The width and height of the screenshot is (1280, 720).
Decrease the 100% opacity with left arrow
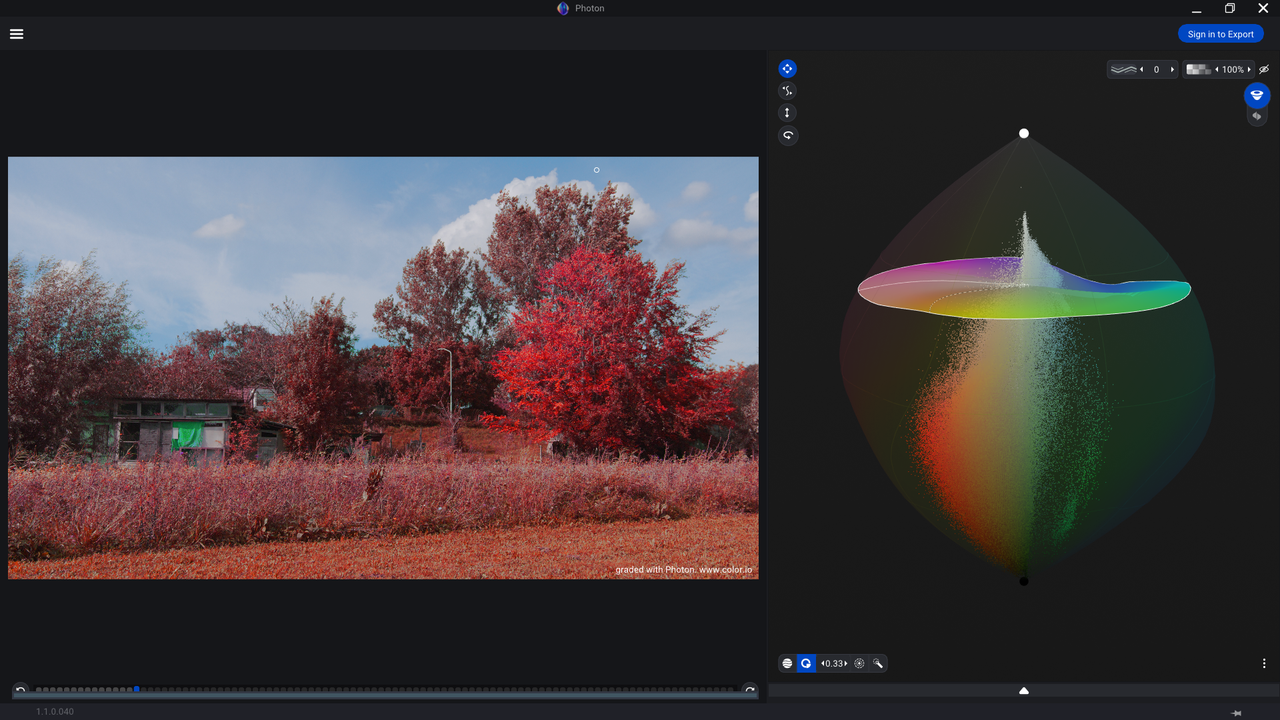pyautogui.click(x=1217, y=70)
